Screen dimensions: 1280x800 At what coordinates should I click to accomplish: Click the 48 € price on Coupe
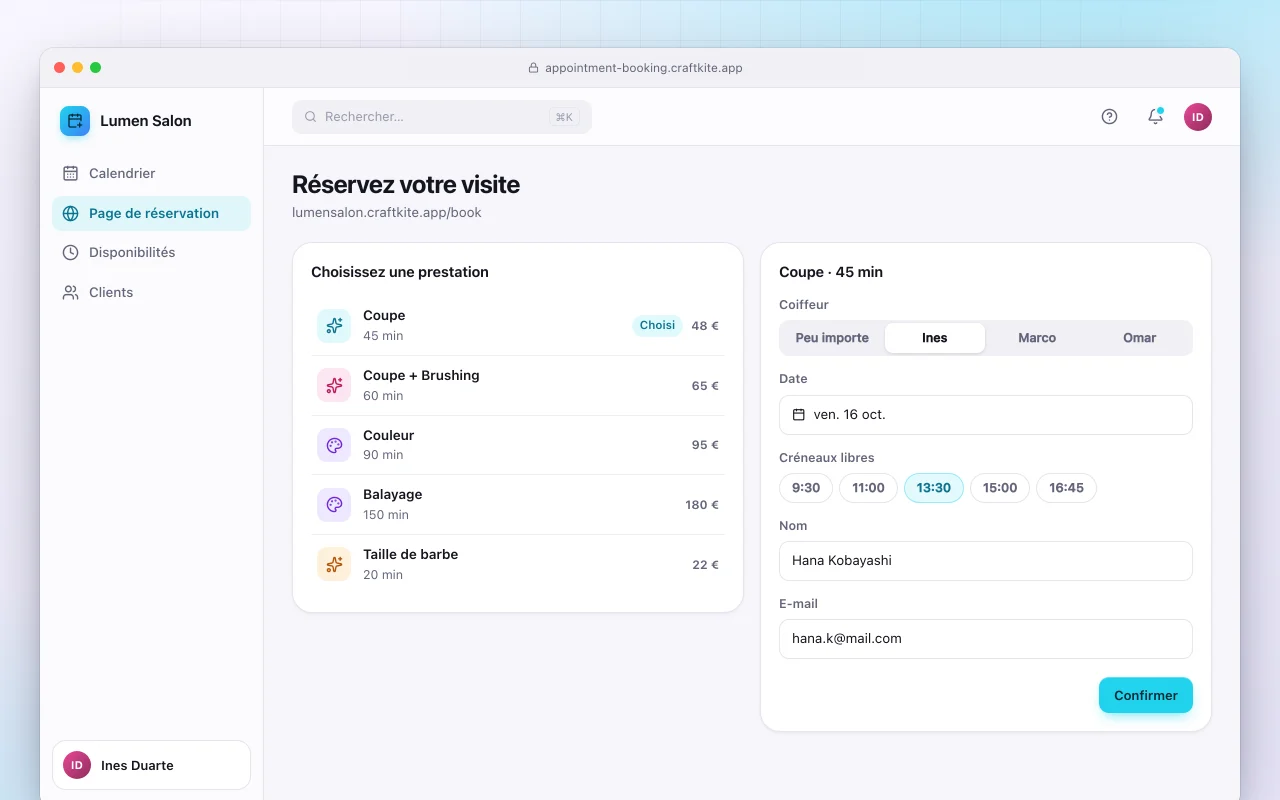(x=705, y=326)
